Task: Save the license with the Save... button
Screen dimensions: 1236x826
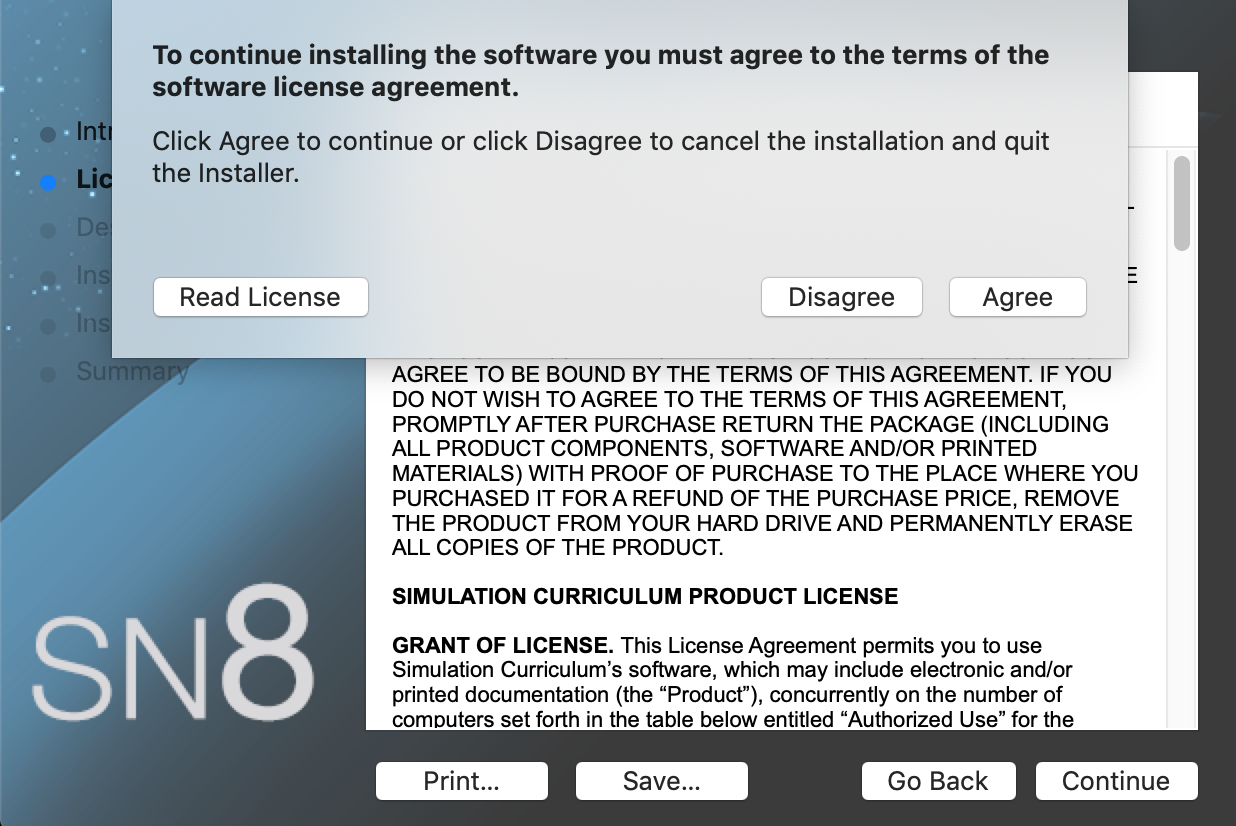Action: (x=661, y=781)
